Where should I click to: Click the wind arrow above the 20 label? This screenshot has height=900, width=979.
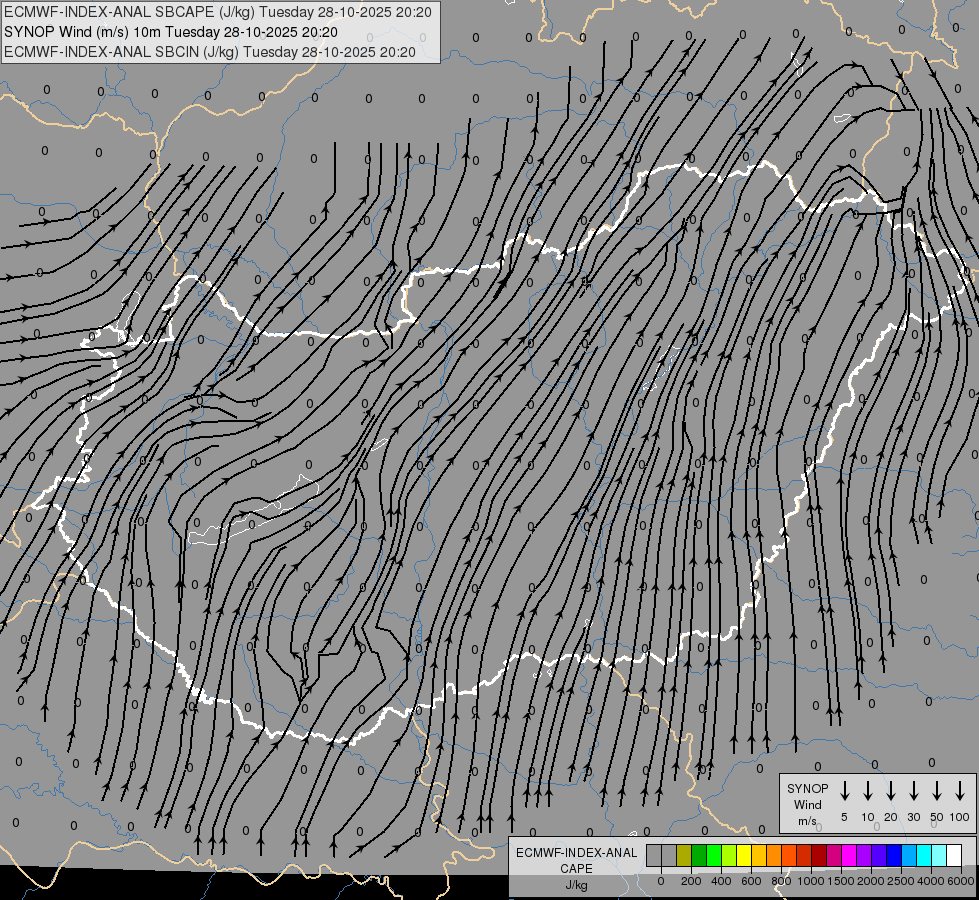coord(890,790)
